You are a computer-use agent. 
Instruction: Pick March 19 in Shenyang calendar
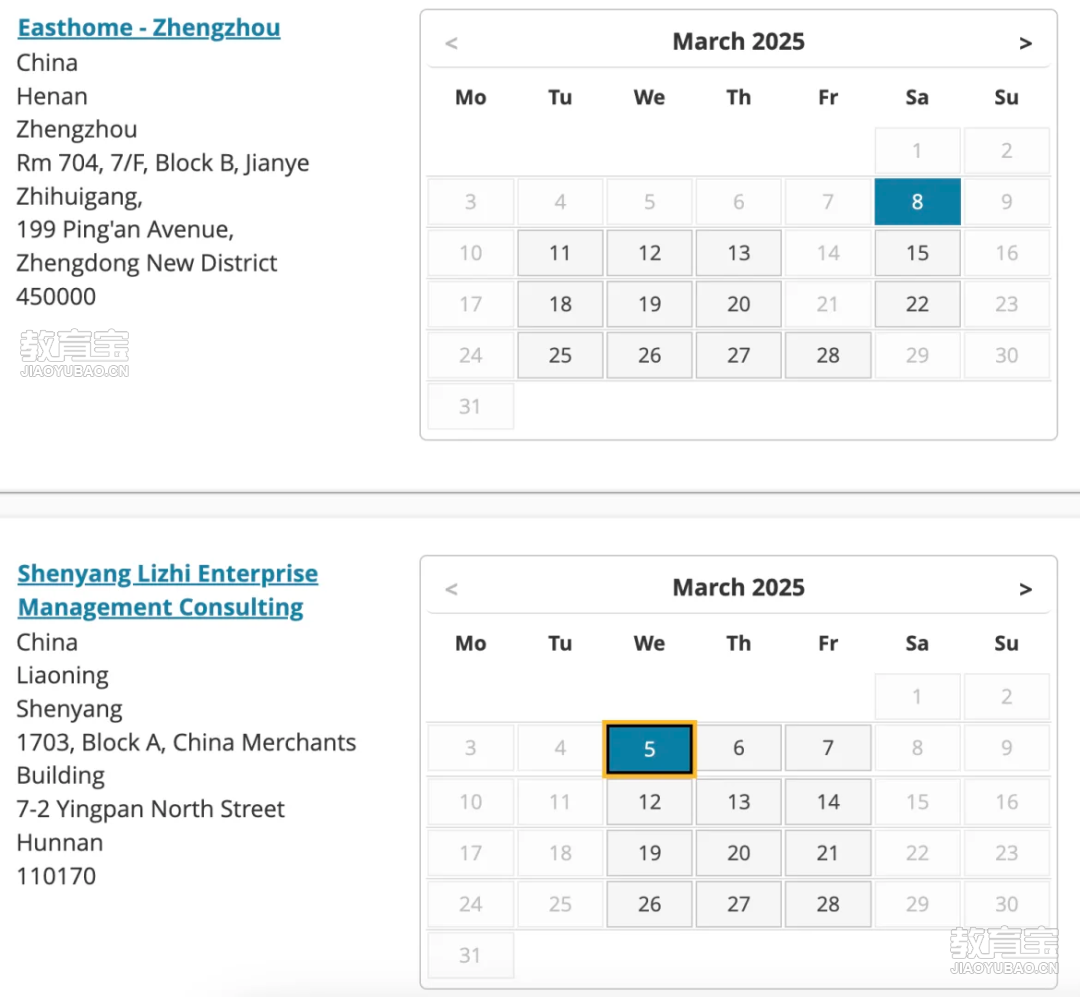tap(649, 853)
